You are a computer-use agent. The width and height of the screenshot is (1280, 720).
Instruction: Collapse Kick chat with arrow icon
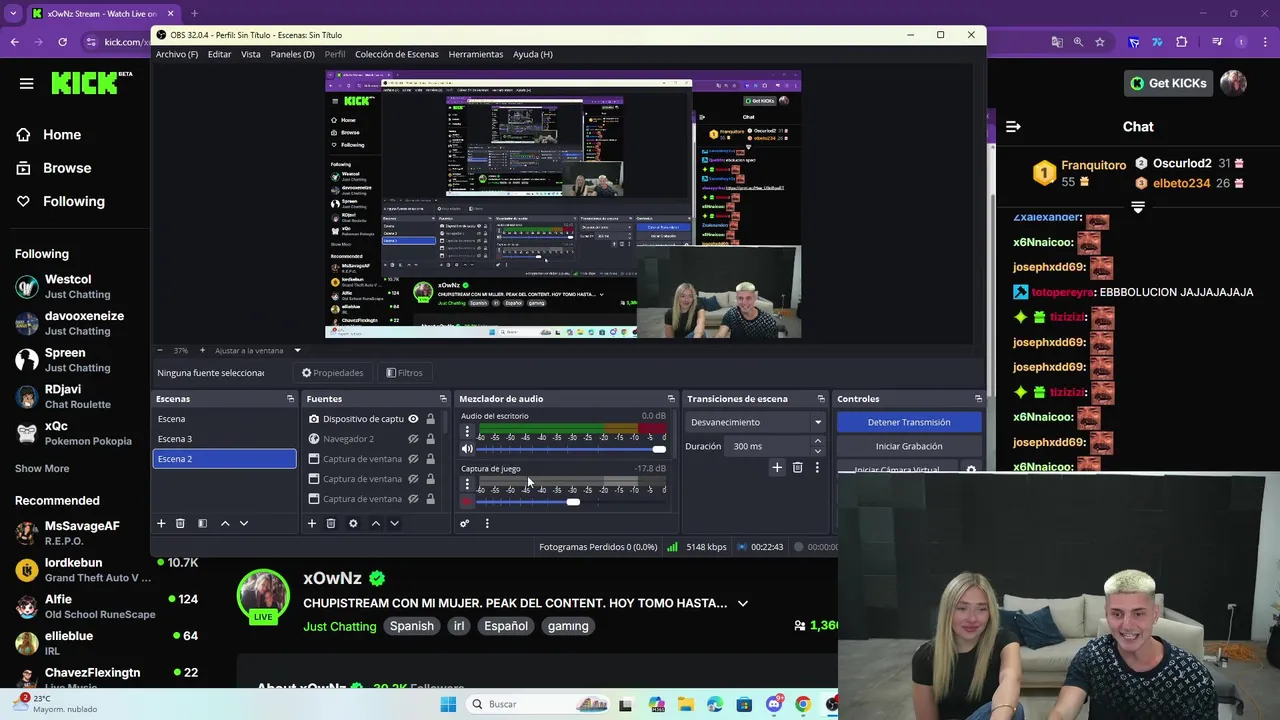pyautogui.click(x=1013, y=127)
